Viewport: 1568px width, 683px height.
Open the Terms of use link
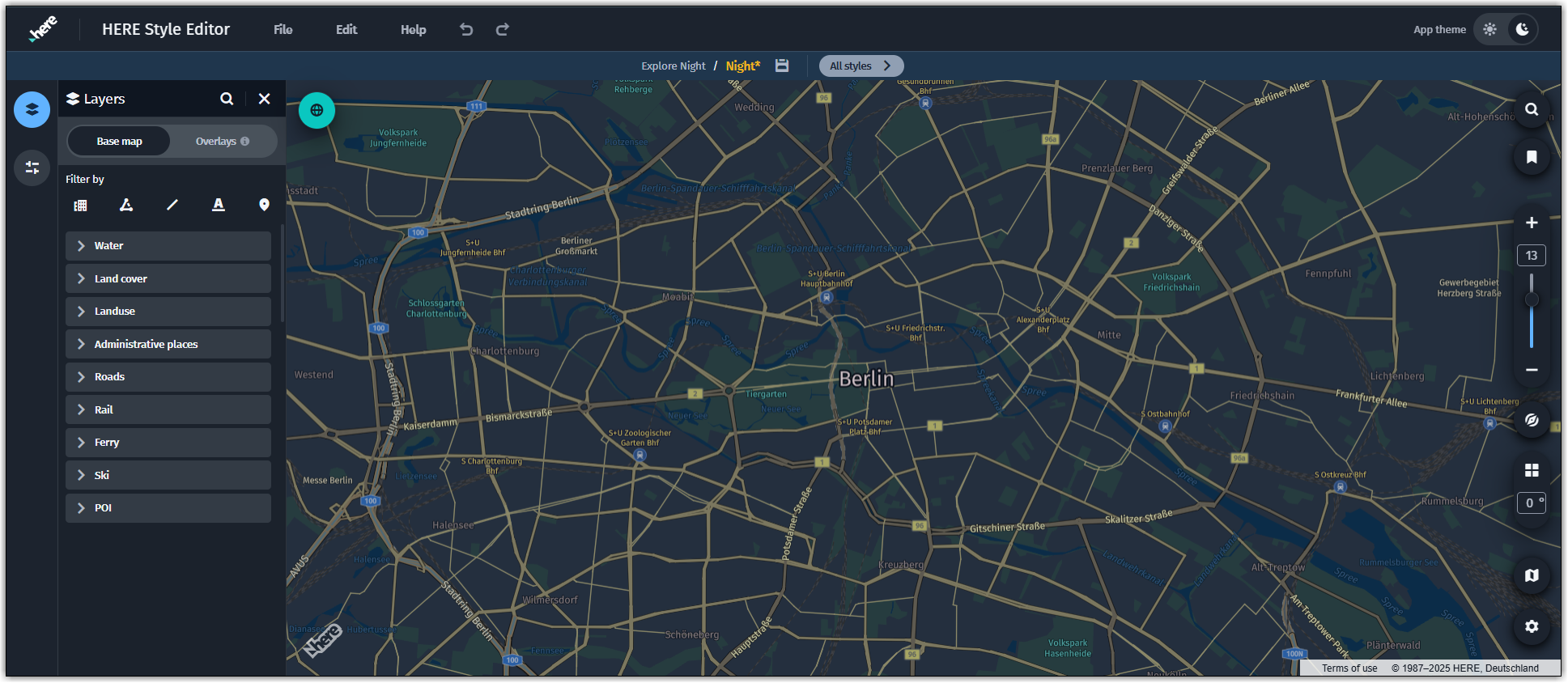[x=1349, y=668]
